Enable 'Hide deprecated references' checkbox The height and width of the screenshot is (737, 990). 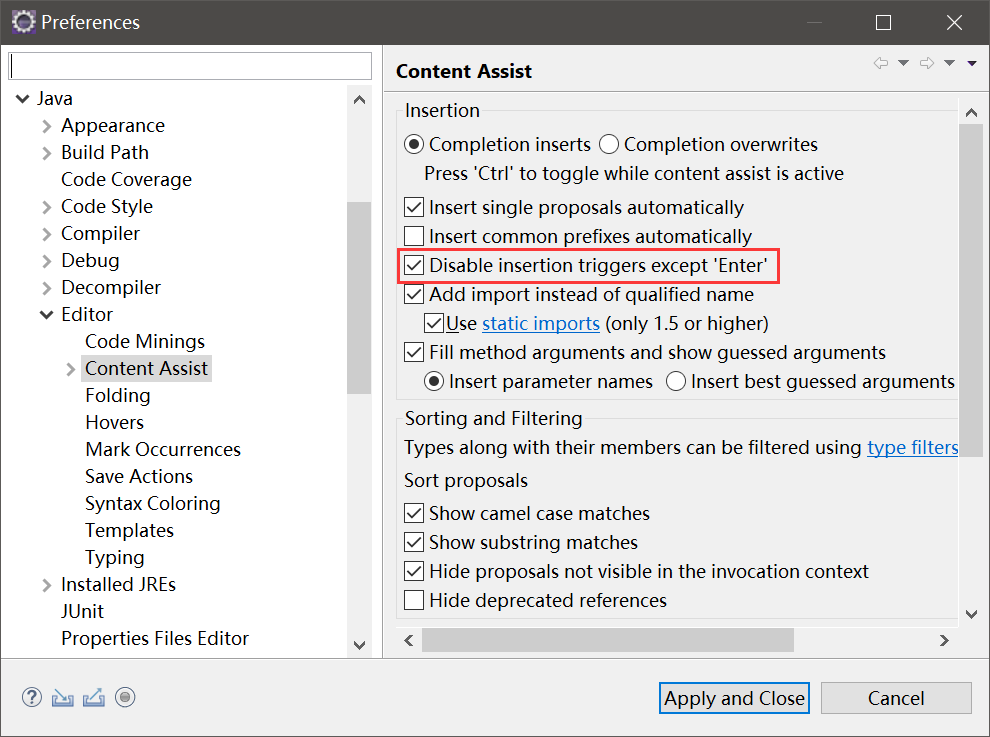click(x=414, y=600)
